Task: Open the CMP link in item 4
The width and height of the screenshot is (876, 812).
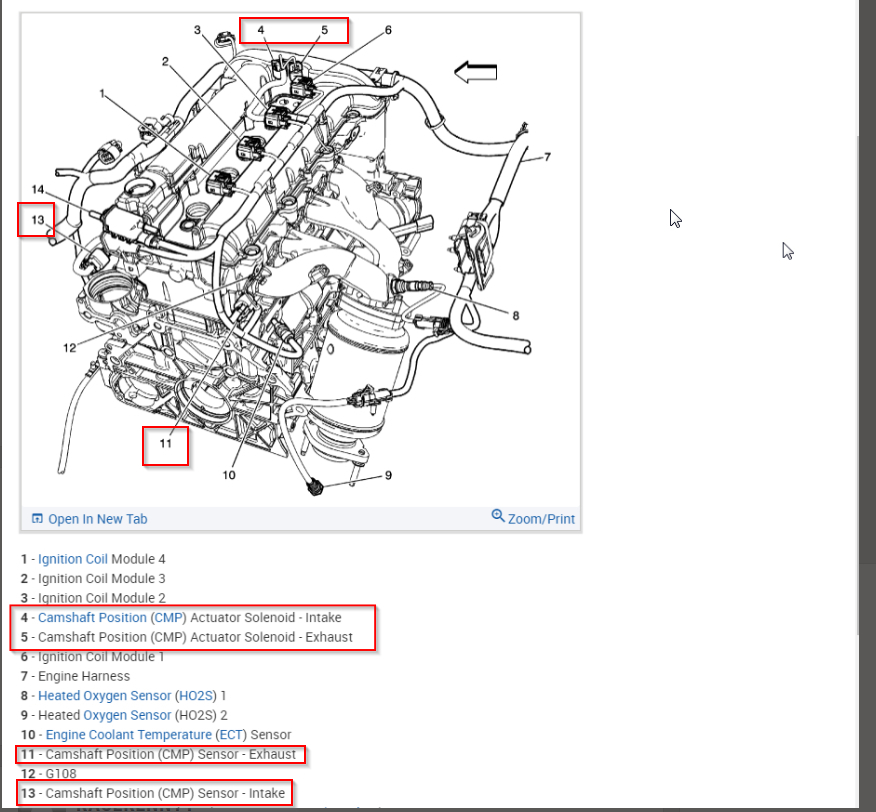Action: (169, 618)
